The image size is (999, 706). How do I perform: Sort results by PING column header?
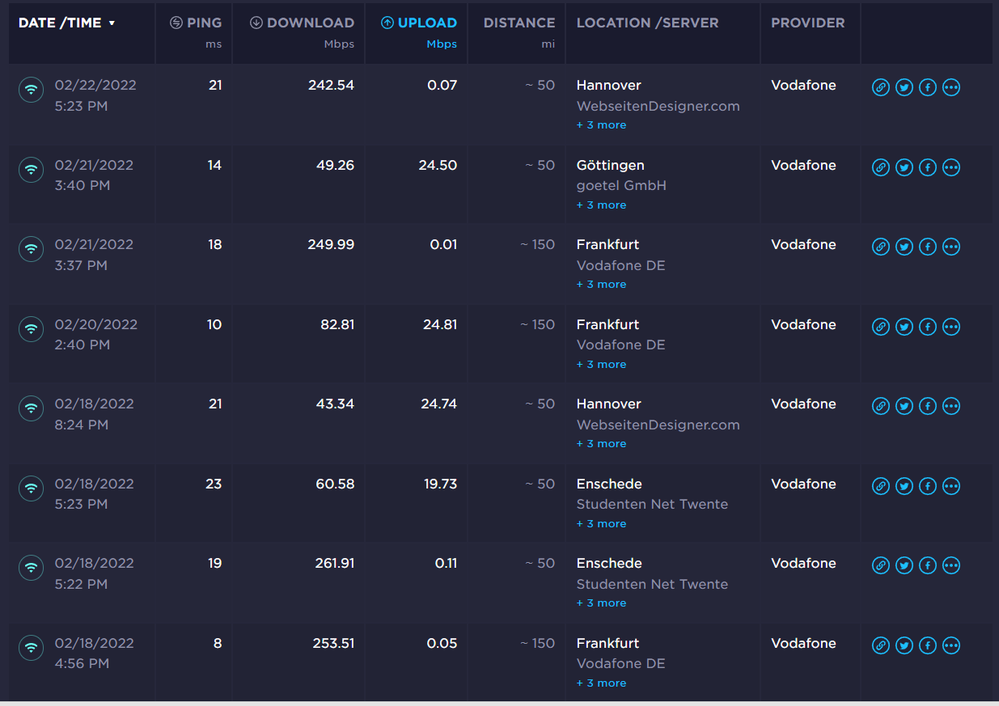(196, 23)
